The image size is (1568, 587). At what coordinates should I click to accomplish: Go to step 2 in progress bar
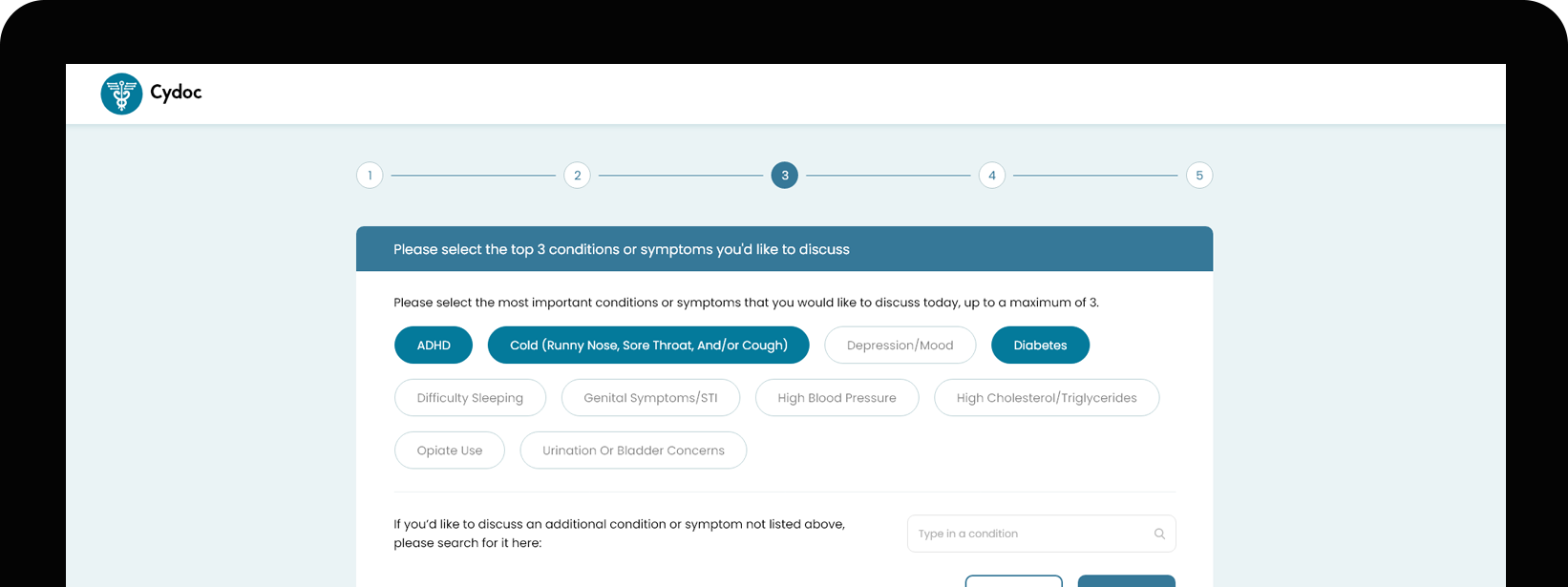[x=577, y=176]
